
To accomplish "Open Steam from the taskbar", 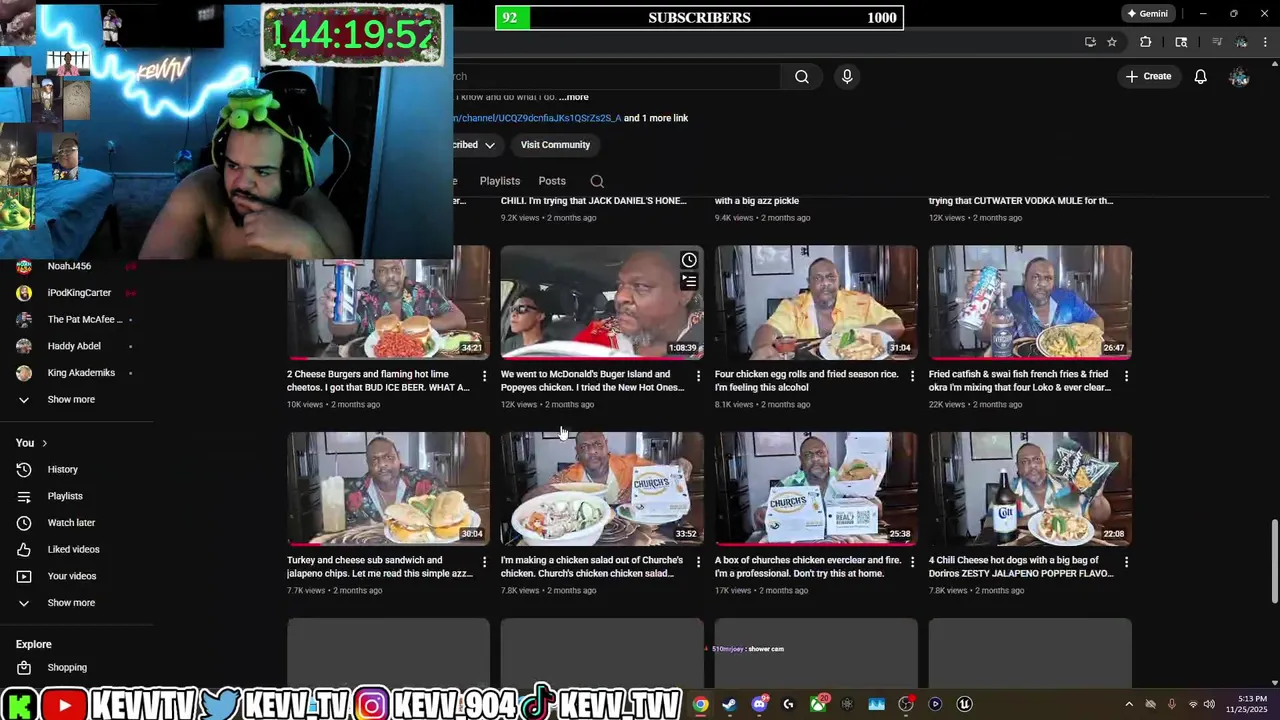I will tap(730, 704).
